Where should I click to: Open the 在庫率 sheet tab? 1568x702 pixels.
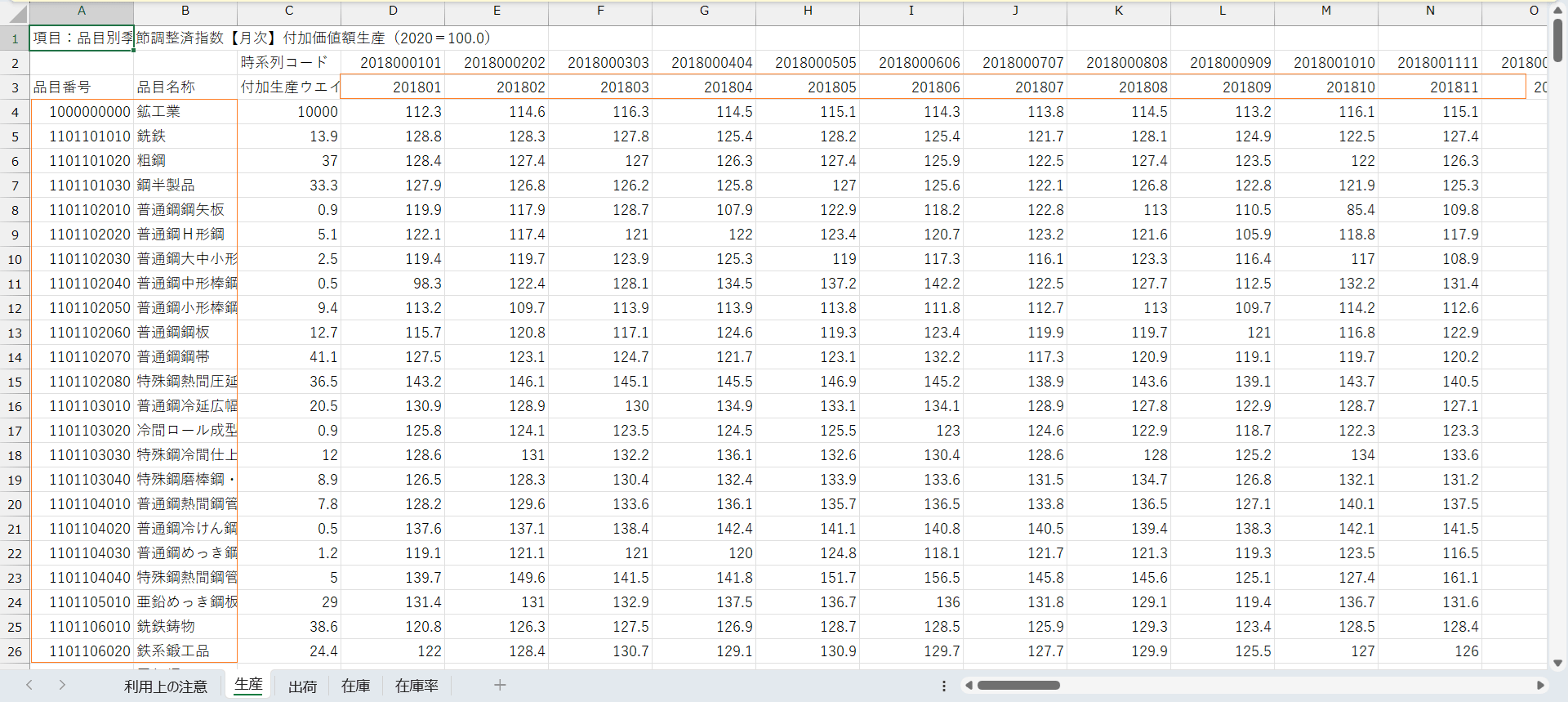pos(416,686)
